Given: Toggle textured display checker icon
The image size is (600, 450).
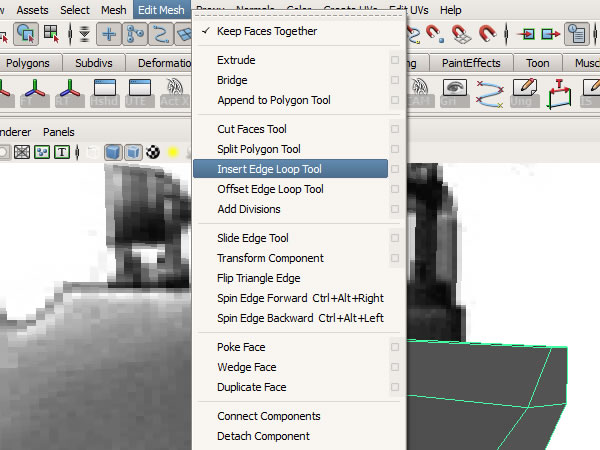Looking at the screenshot, I should [153, 152].
